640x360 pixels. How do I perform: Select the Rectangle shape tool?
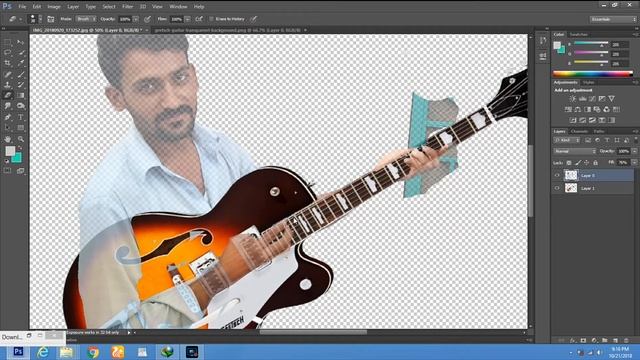[21, 128]
